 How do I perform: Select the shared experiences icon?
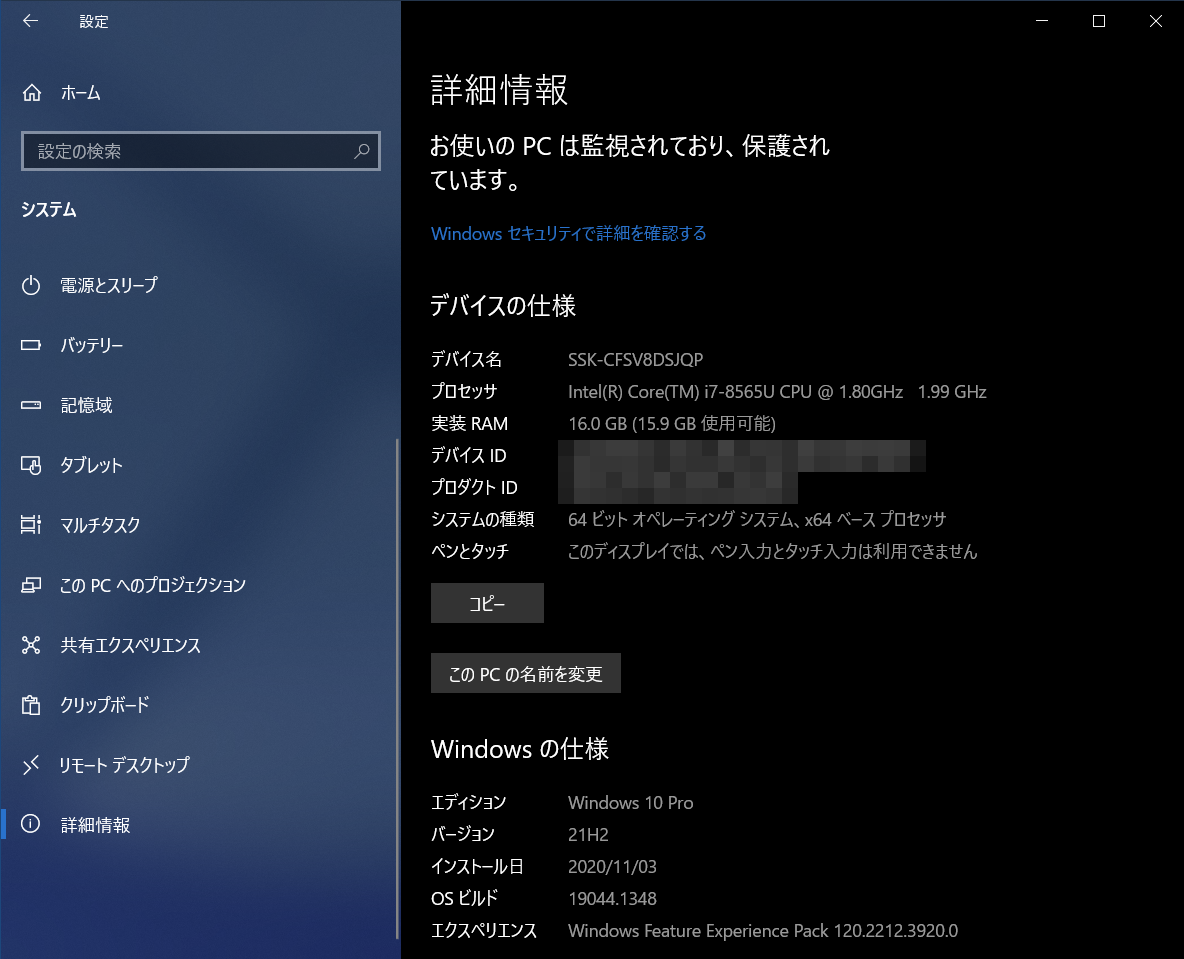[x=31, y=645]
